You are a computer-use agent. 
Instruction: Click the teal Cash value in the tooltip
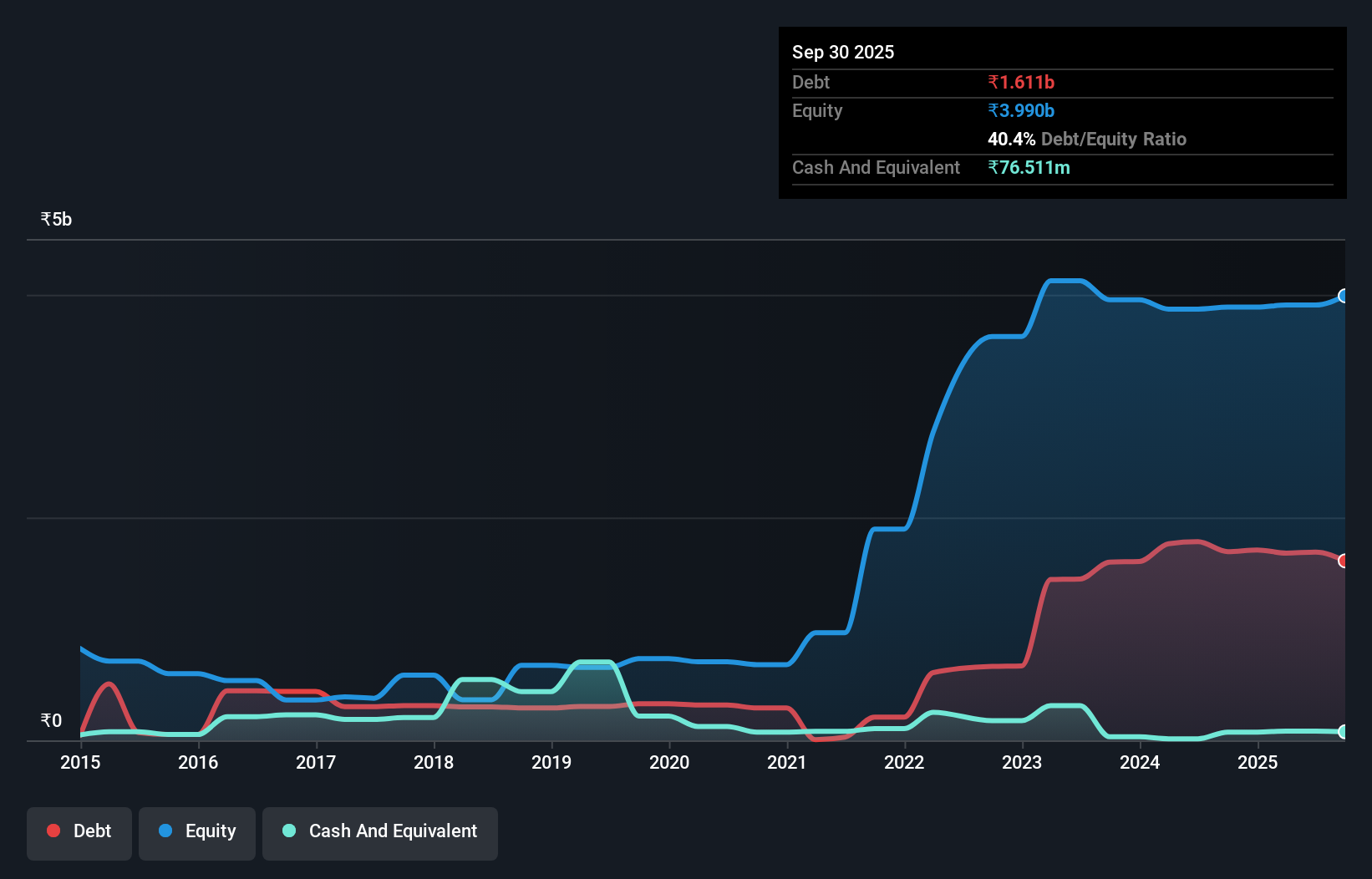click(x=1029, y=167)
